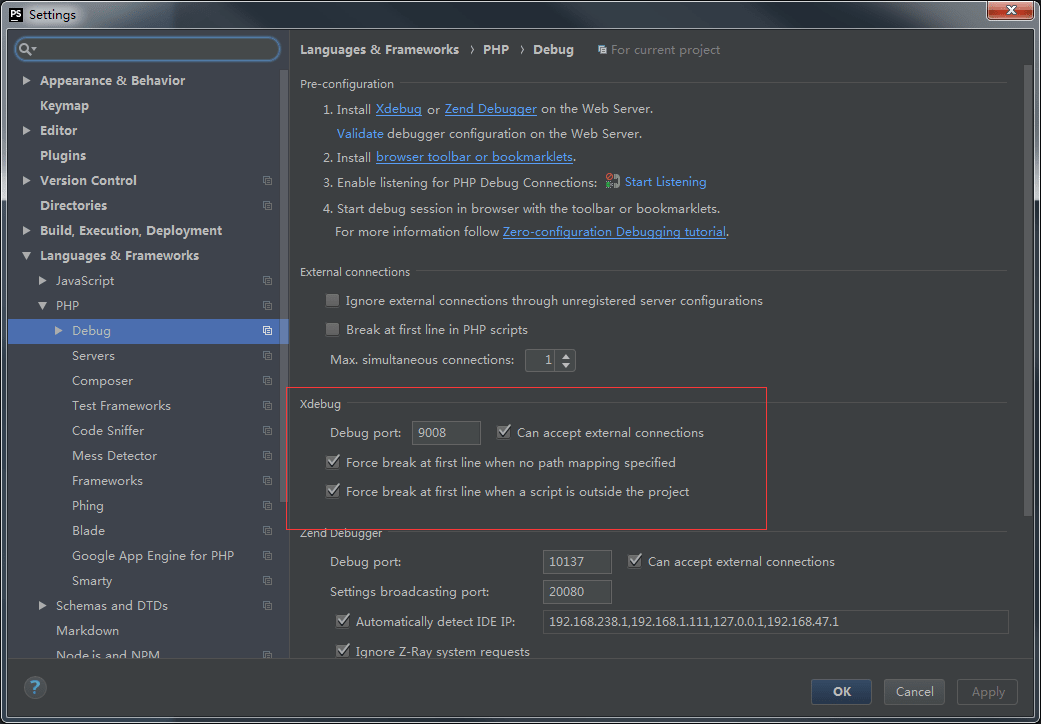Click project-level icon next to Blade
This screenshot has height=724, width=1041.
[x=268, y=531]
